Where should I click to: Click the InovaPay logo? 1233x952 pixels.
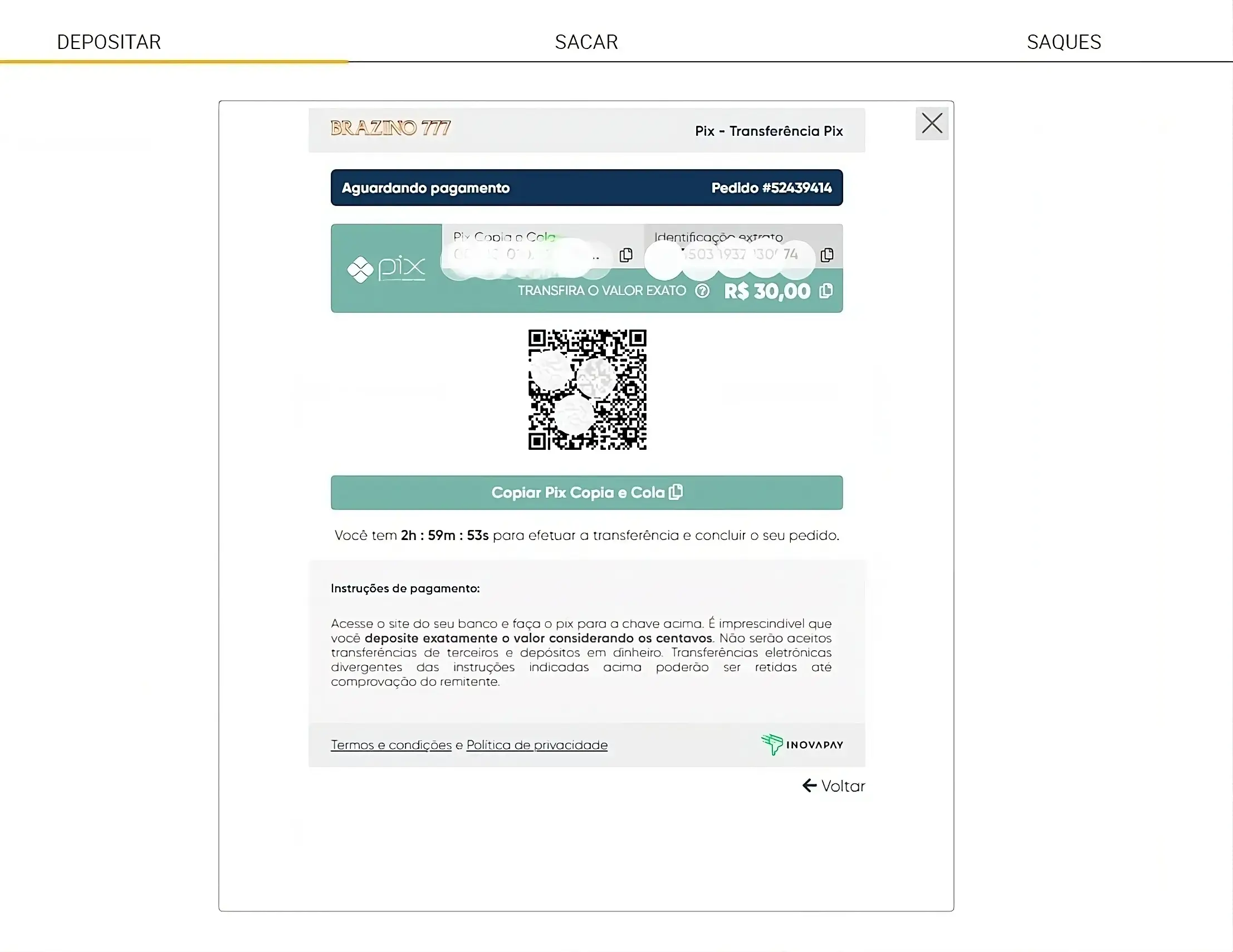click(803, 744)
